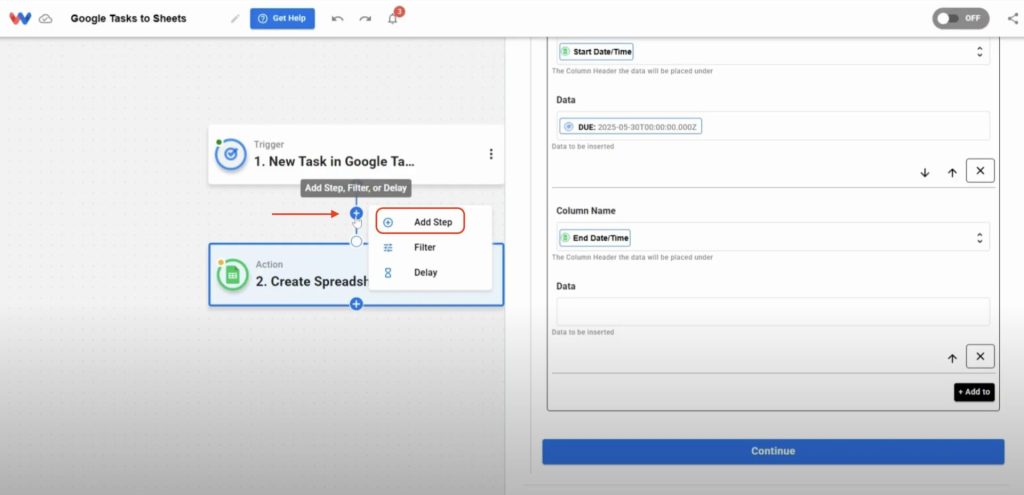Undo the last change
1024x495 pixels.
pos(338,19)
